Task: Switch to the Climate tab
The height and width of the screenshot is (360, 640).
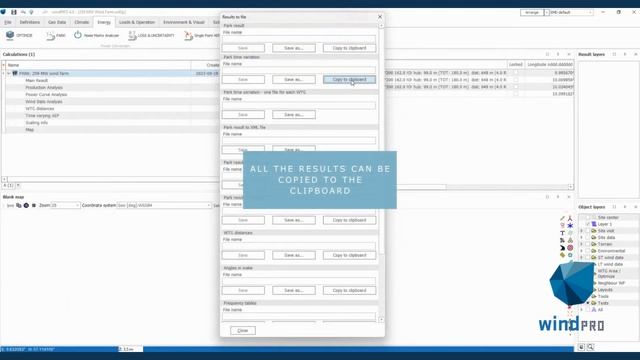Action: click(x=82, y=22)
